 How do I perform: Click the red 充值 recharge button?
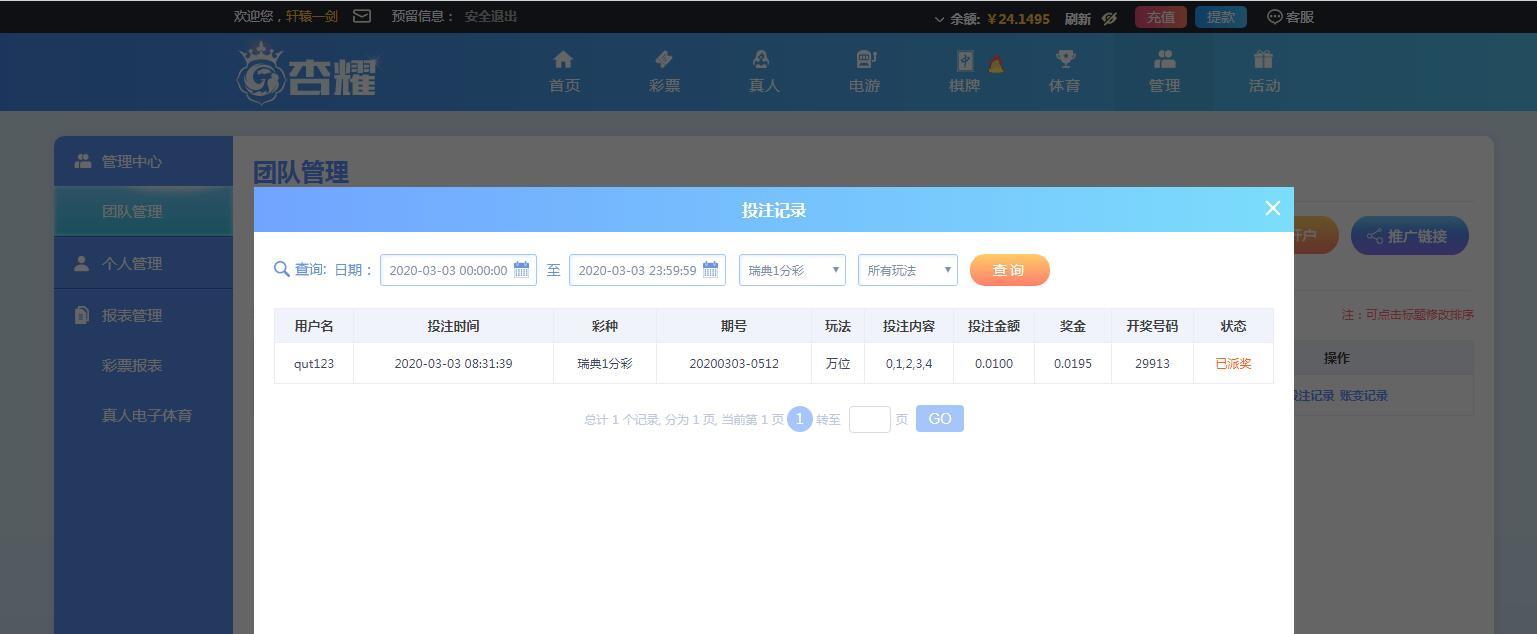point(1161,17)
